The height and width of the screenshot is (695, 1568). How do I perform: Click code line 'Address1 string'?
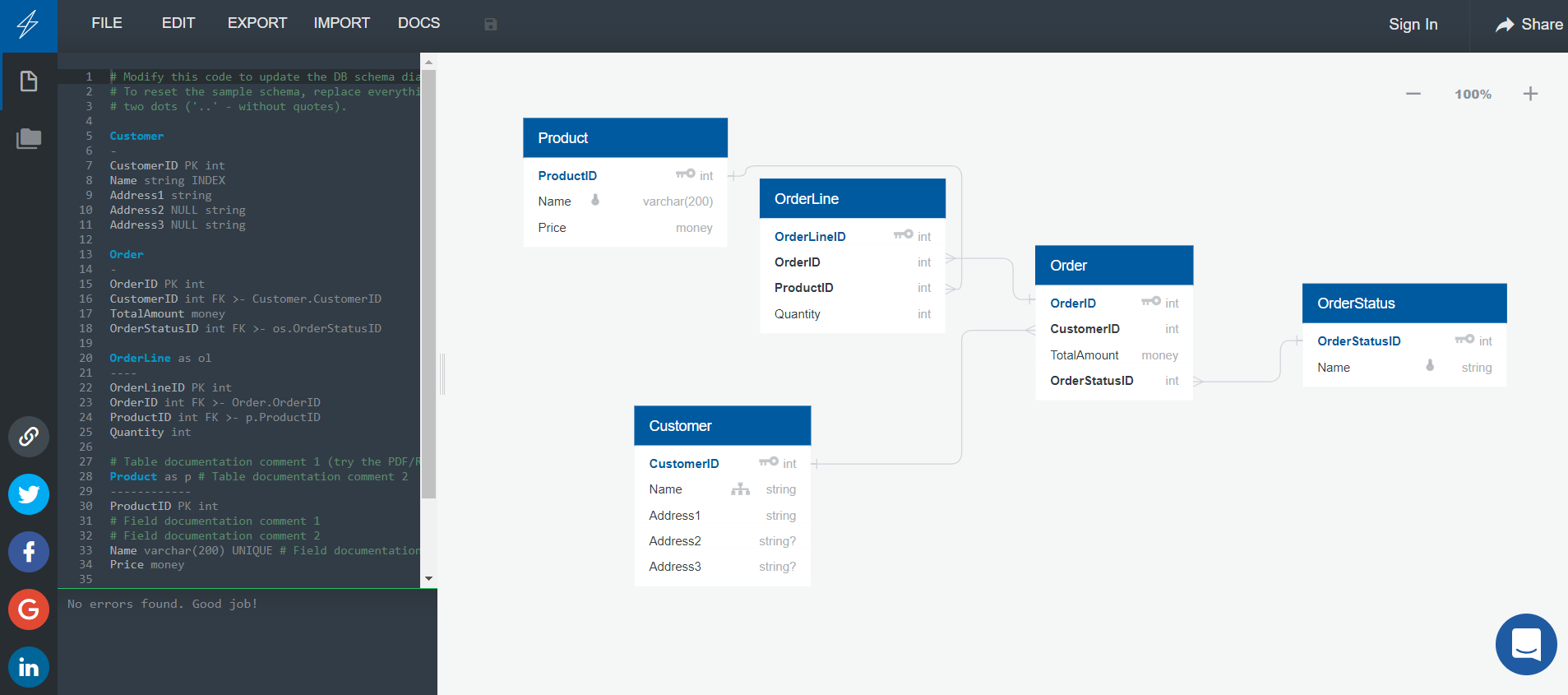point(160,195)
